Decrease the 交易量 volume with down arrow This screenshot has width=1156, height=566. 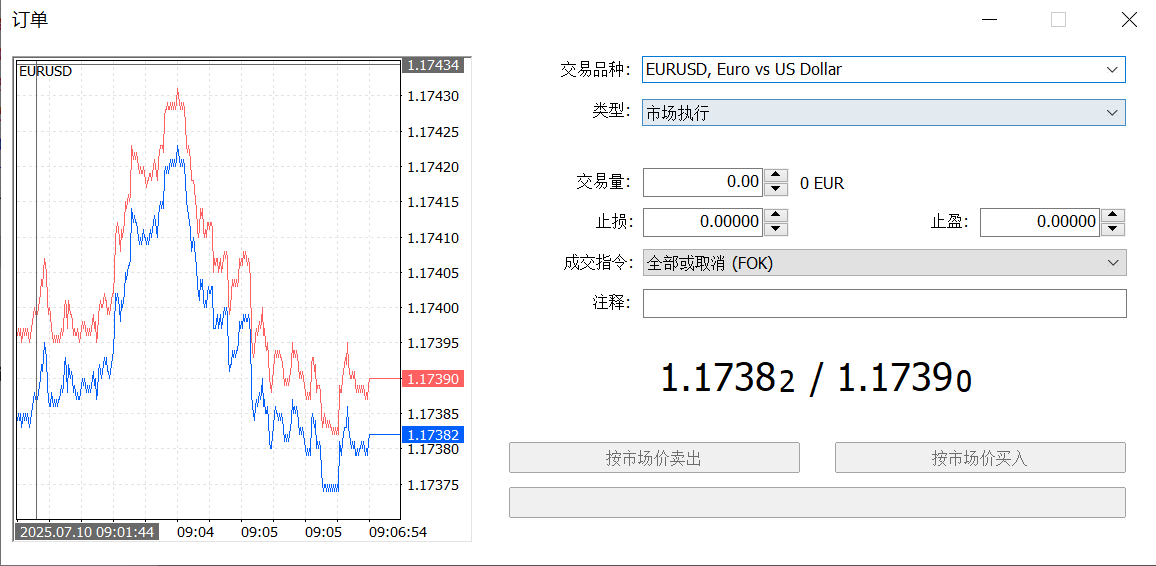tap(775, 189)
